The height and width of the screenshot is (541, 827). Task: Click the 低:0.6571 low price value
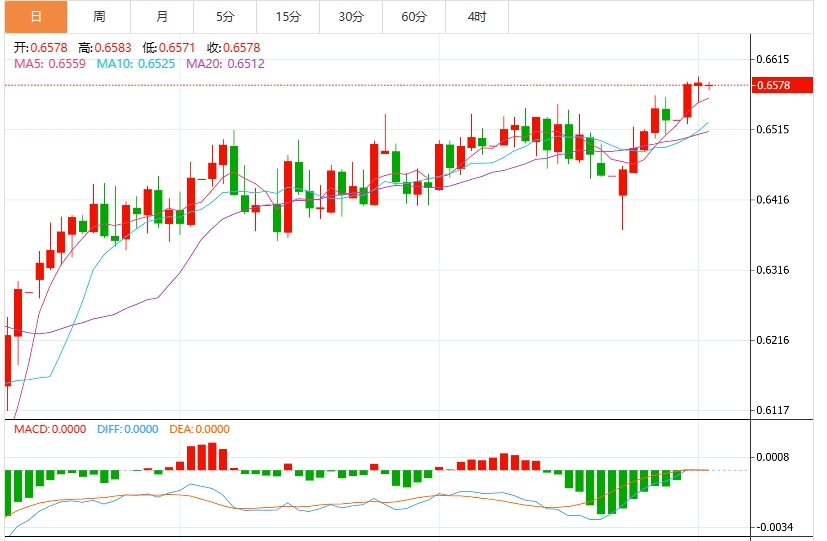(x=169, y=47)
